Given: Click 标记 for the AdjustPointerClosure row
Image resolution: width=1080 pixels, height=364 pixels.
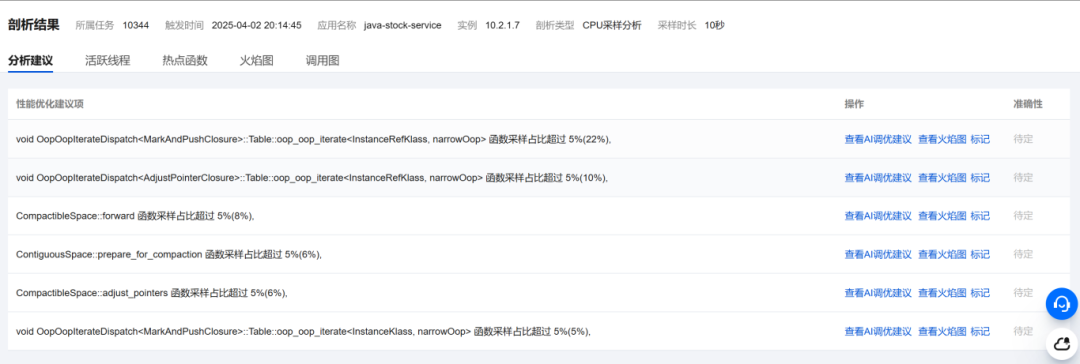Looking at the screenshot, I should (980, 177).
